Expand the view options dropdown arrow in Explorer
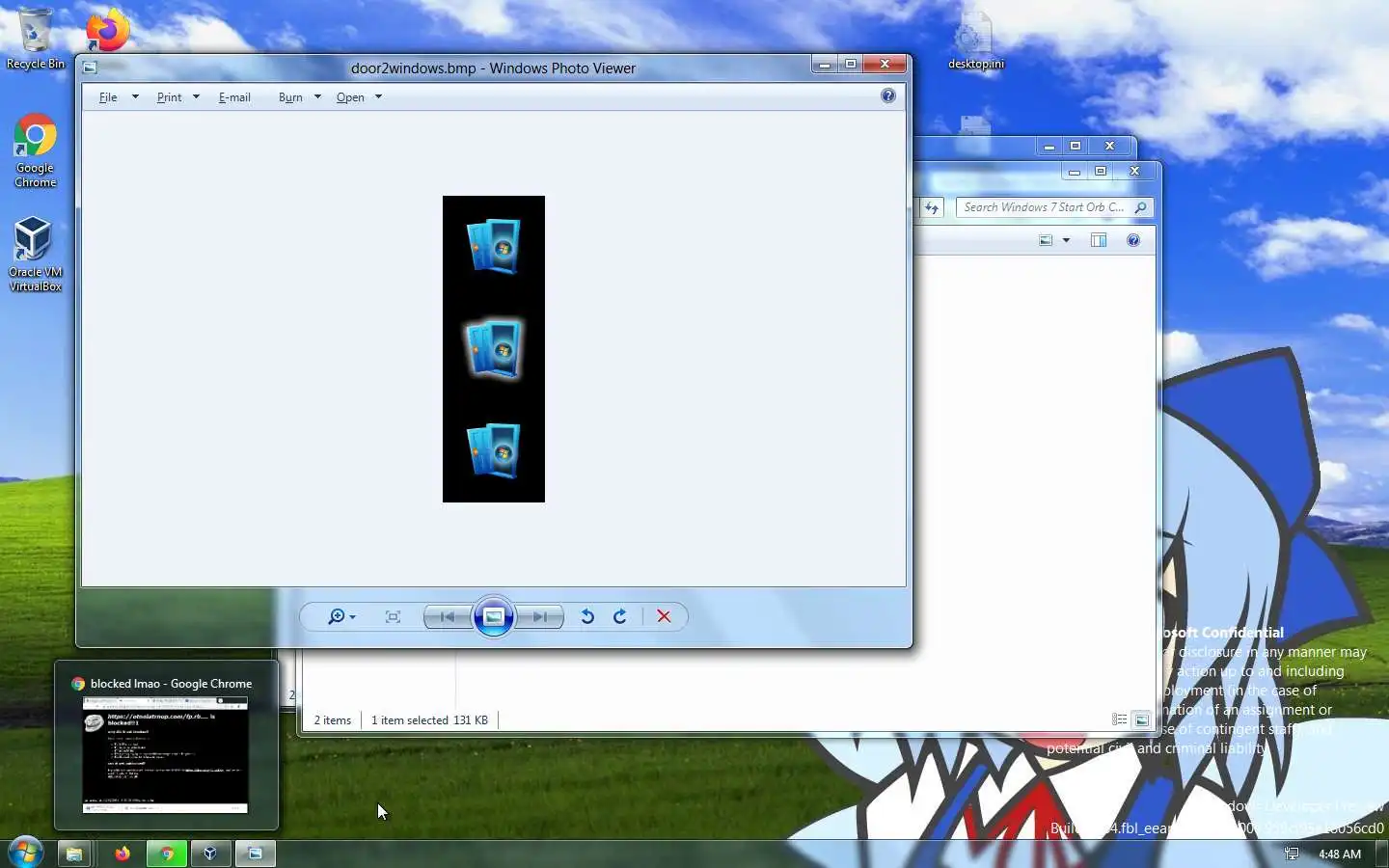1389x868 pixels. (x=1066, y=240)
